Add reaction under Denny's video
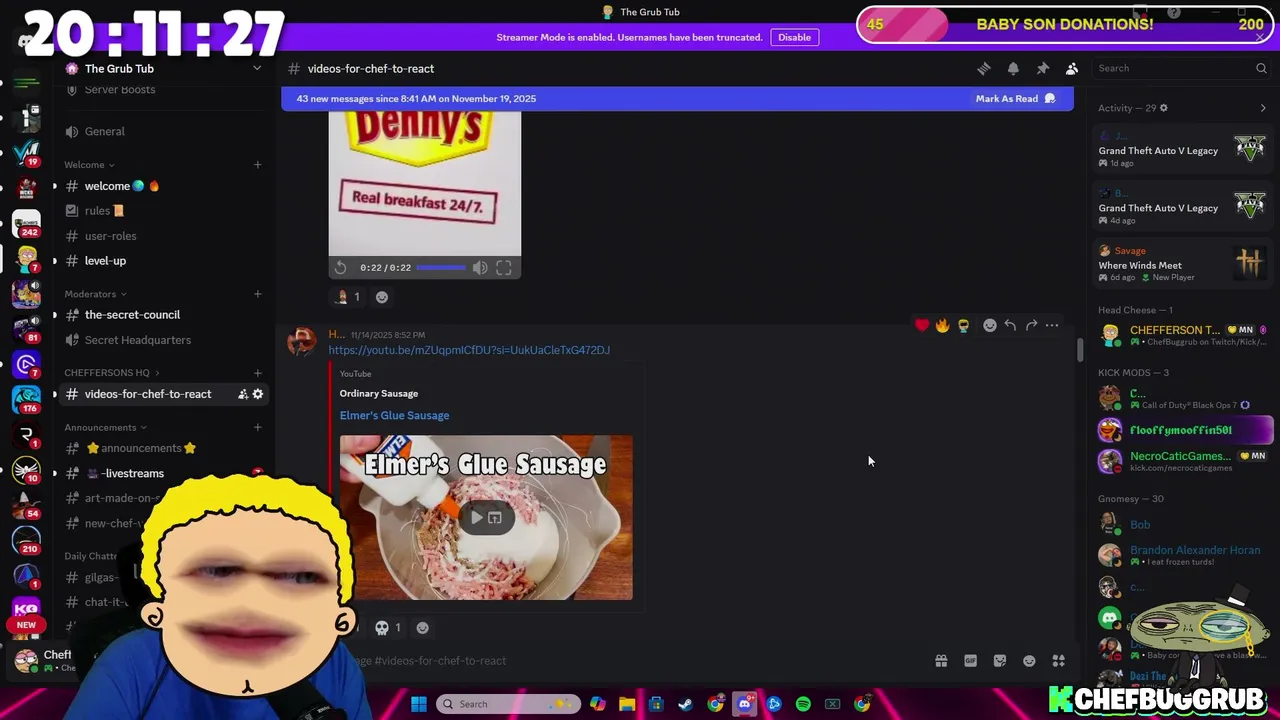This screenshot has height=720, width=1280. pos(381,297)
